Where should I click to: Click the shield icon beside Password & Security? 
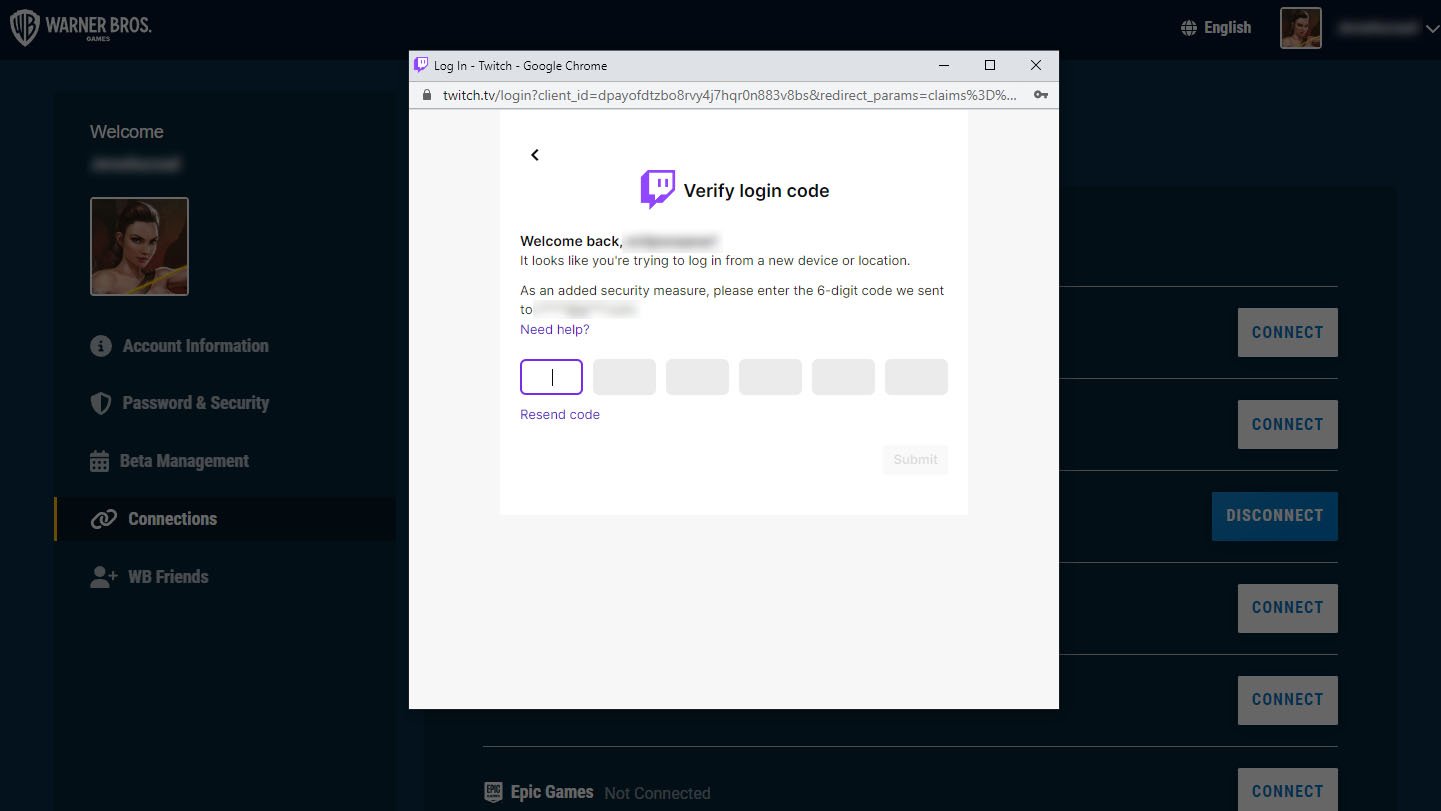[100, 403]
